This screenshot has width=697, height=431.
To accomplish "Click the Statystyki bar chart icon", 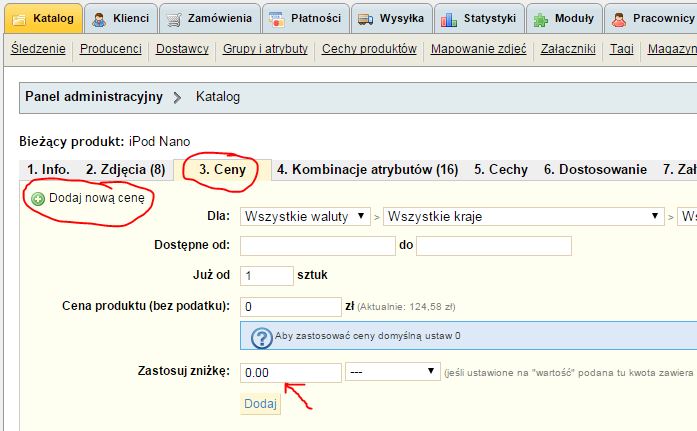I will pos(449,20).
